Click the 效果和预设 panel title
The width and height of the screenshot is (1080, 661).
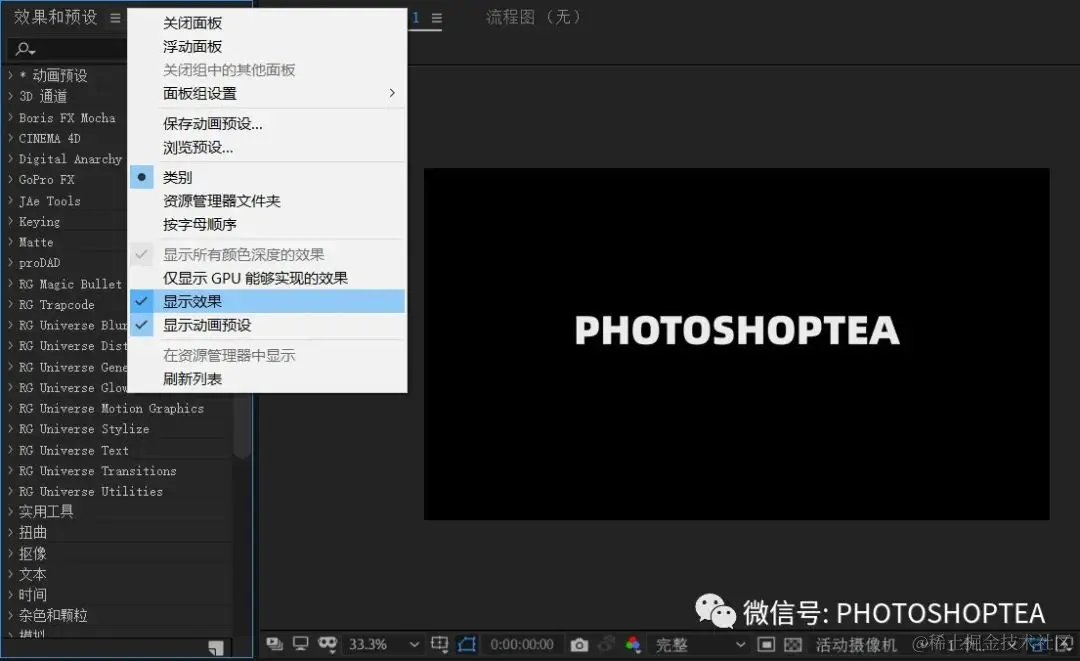56,17
